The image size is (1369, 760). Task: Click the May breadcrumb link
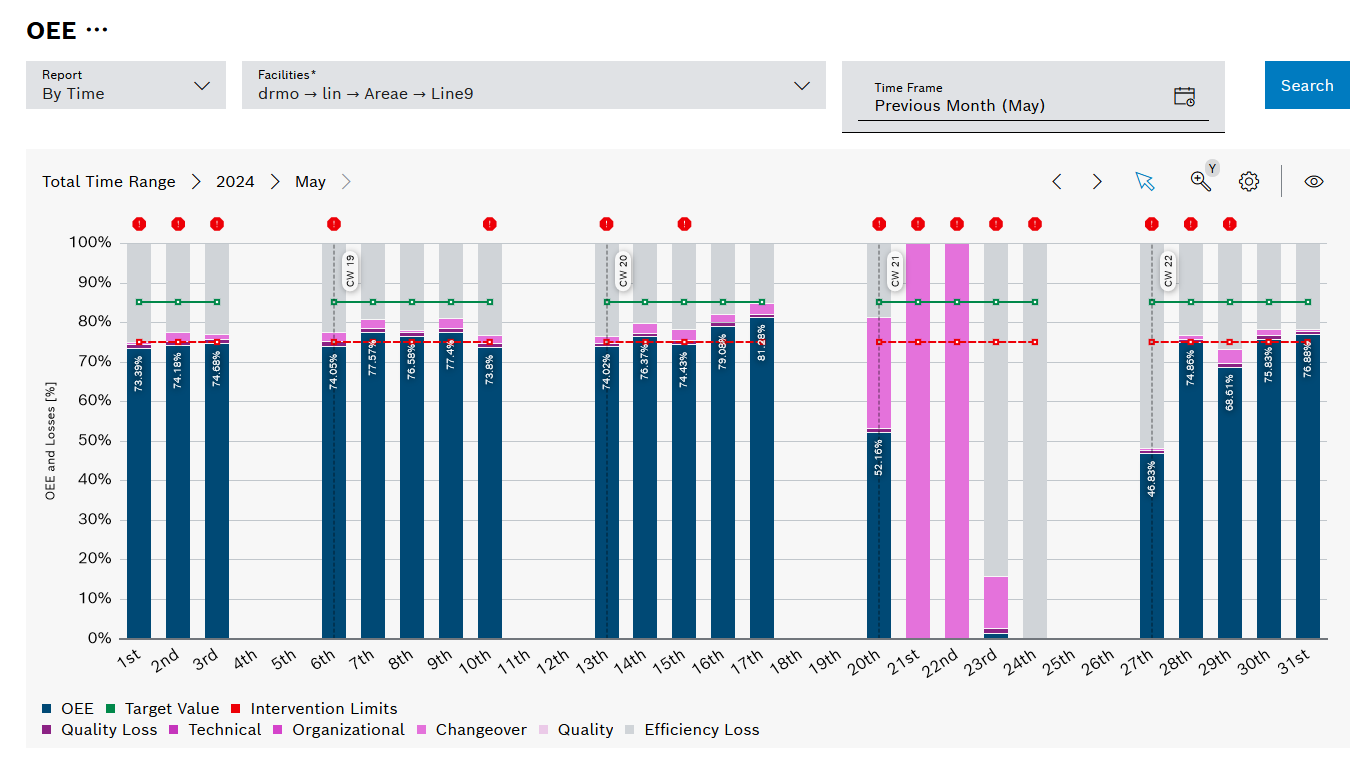point(310,182)
